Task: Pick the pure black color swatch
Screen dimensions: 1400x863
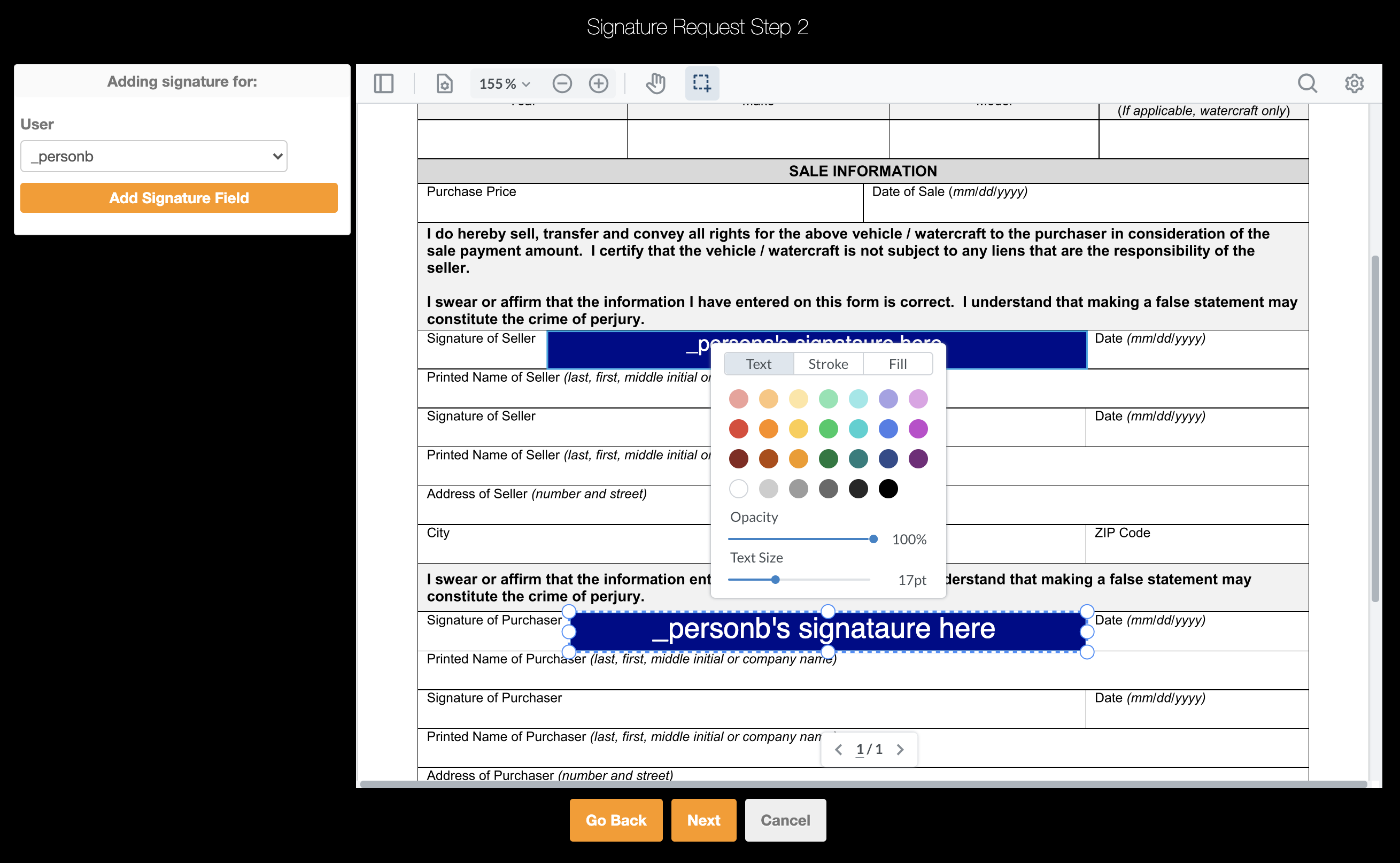Action: pyautogui.click(x=888, y=489)
